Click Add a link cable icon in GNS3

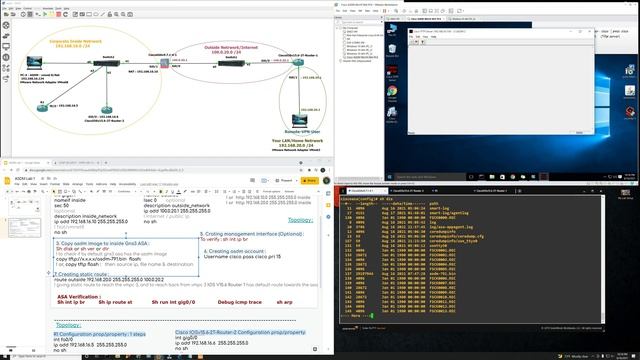click(x=6, y=78)
